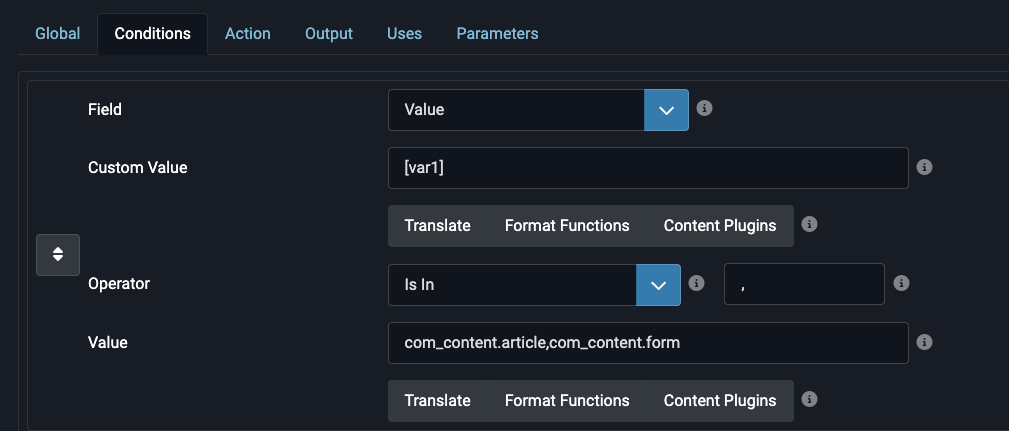Expand the Operator dropdown showing Is In
The height and width of the screenshot is (431, 1009).
coord(534,284)
